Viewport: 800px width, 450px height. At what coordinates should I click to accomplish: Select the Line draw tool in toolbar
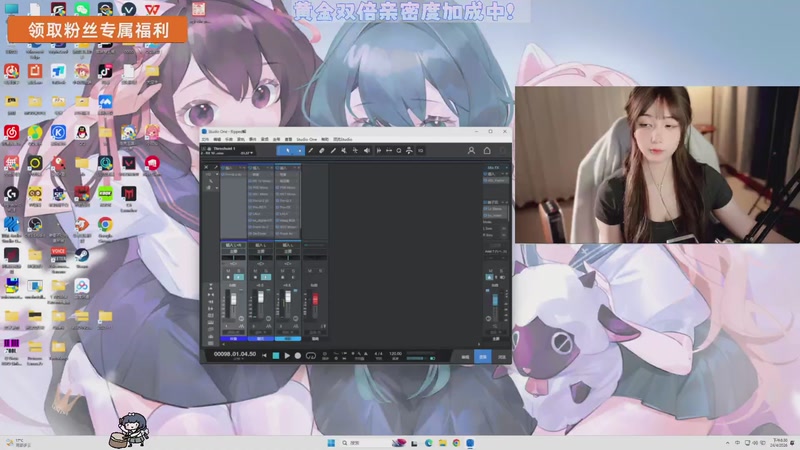[x=333, y=151]
